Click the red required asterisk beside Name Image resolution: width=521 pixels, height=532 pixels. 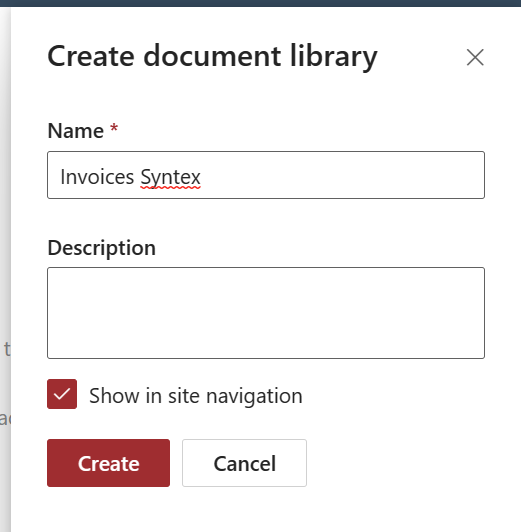pos(114,129)
